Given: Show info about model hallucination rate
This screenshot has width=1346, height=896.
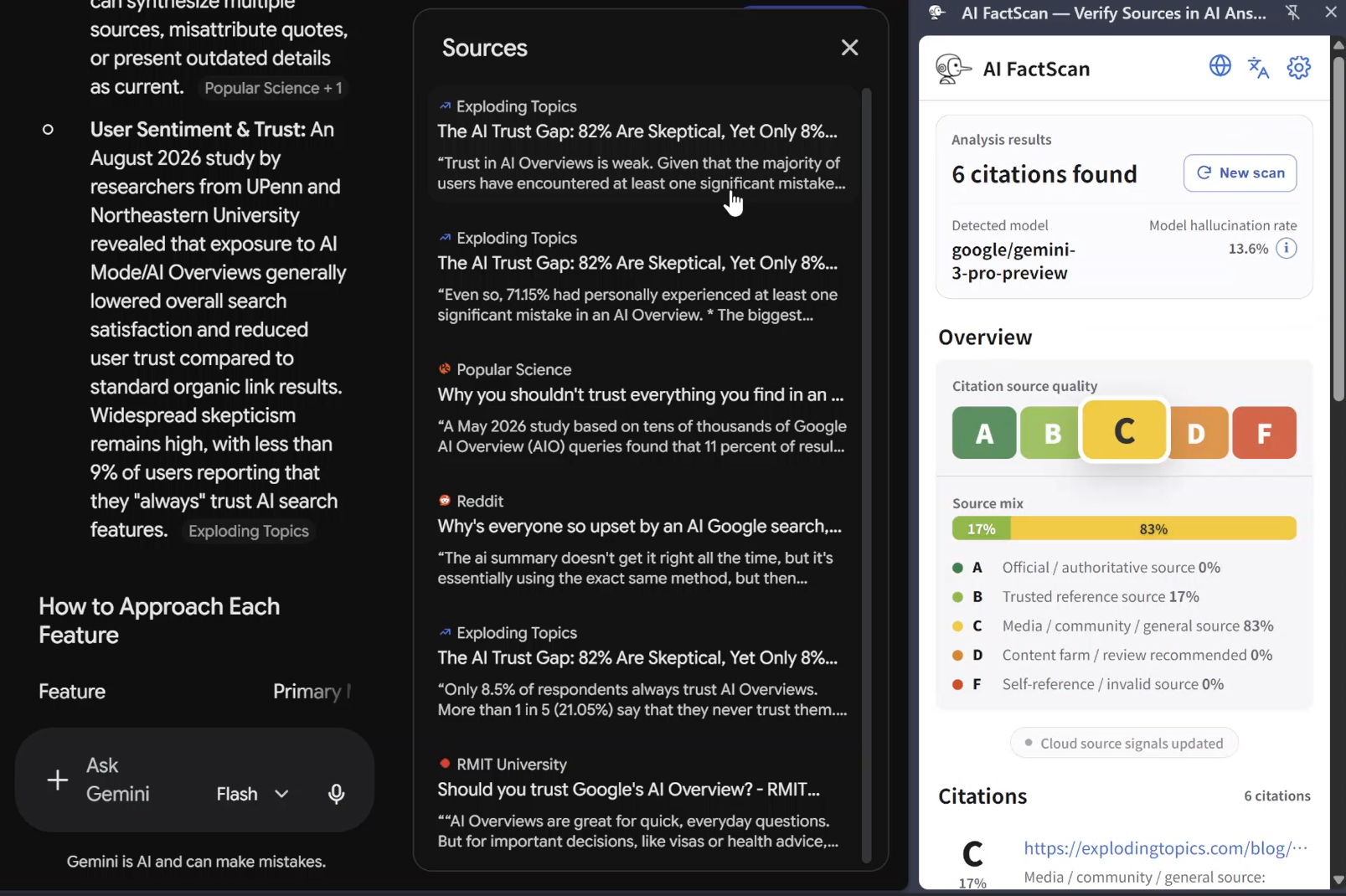Looking at the screenshot, I should tap(1287, 249).
